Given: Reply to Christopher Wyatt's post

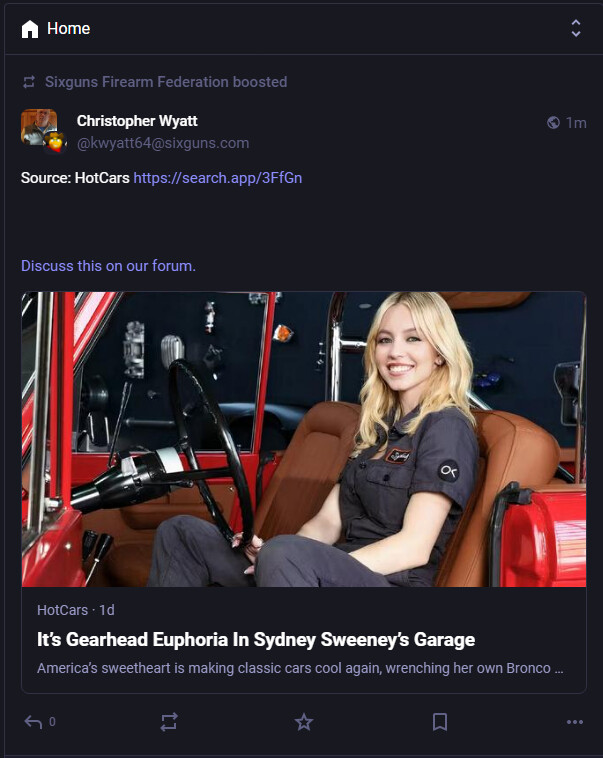Looking at the screenshot, I should (x=33, y=722).
